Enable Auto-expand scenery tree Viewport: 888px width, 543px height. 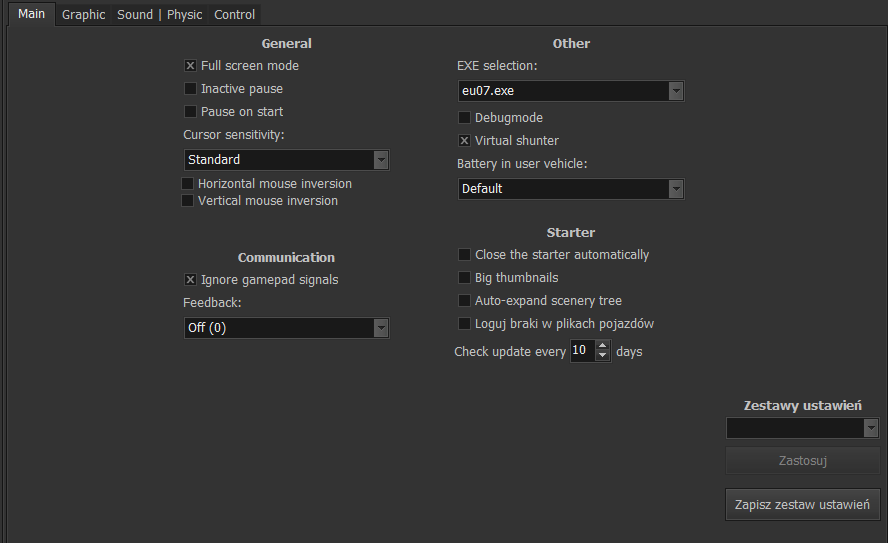[x=464, y=301]
